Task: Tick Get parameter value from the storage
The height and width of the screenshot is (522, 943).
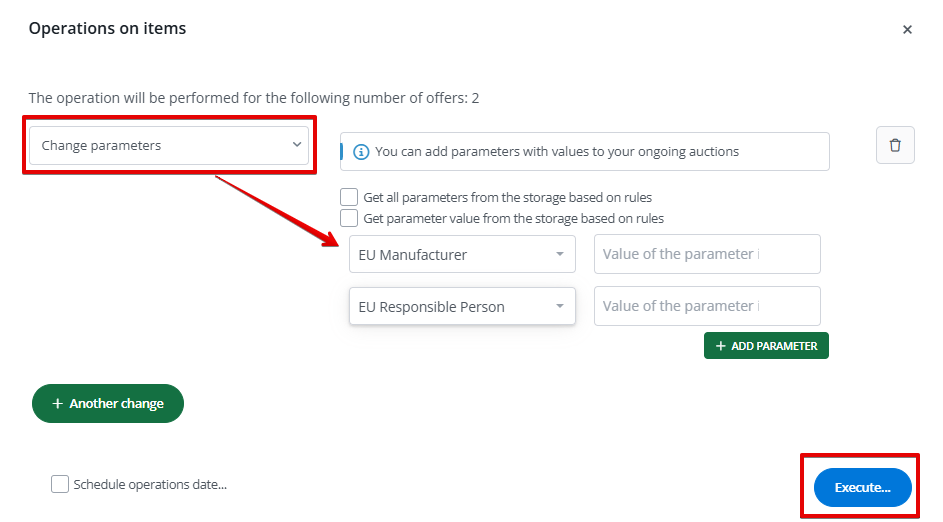Action: tap(349, 218)
